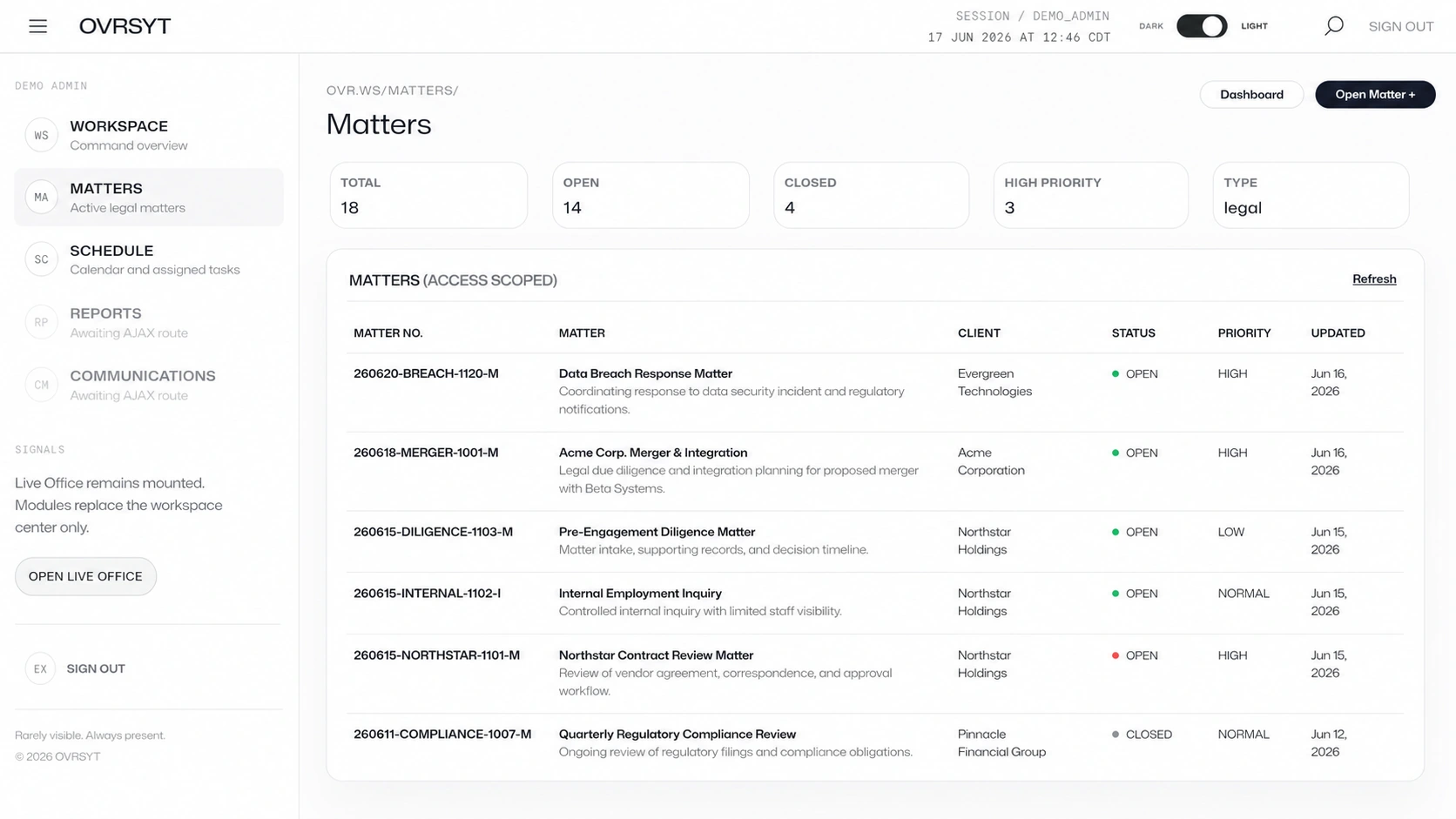Click the CM communications circle icon
This screenshot has width=1456, height=819.
(x=41, y=385)
